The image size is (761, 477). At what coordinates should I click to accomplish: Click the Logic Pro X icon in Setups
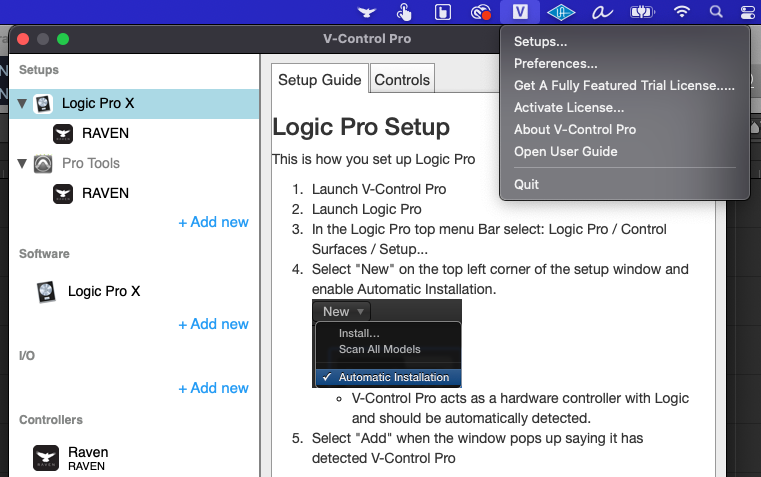point(43,104)
